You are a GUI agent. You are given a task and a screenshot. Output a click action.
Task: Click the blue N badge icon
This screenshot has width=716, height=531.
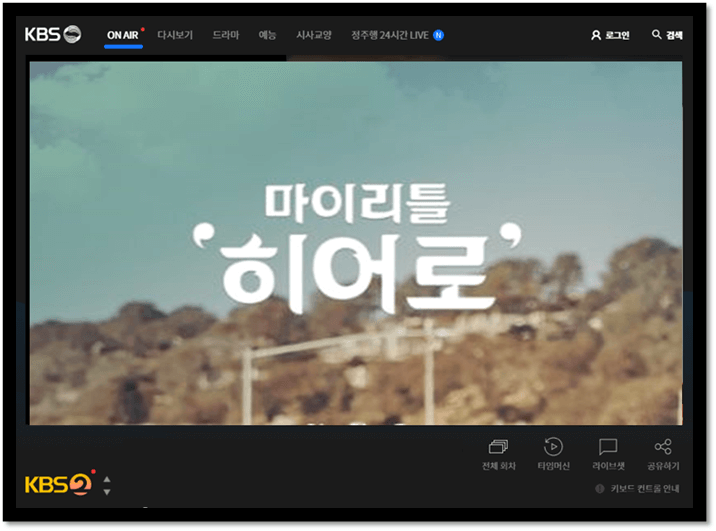(438, 35)
